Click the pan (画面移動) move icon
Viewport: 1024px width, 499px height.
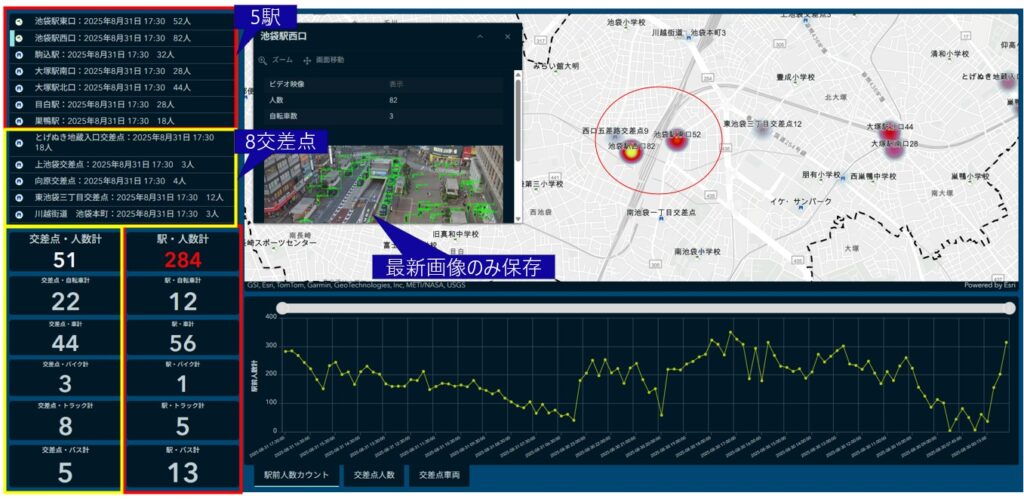pyautogui.click(x=307, y=61)
